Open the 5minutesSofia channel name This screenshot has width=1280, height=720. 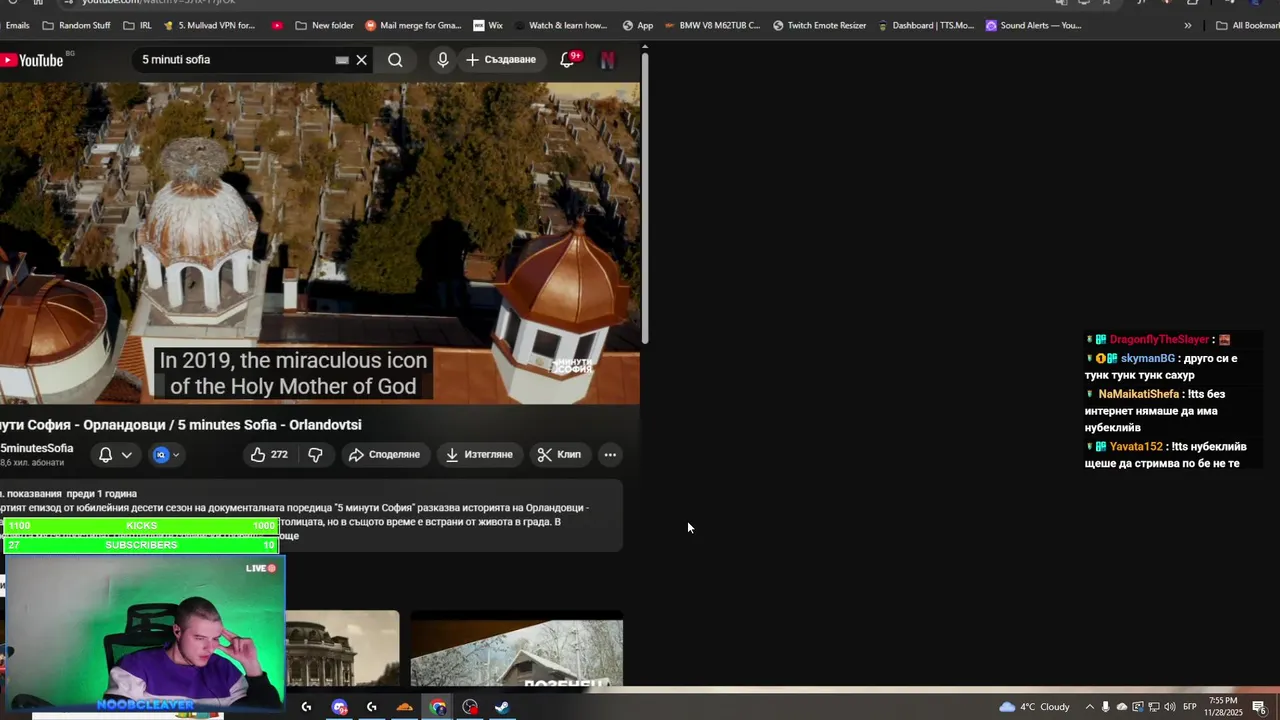[37, 448]
